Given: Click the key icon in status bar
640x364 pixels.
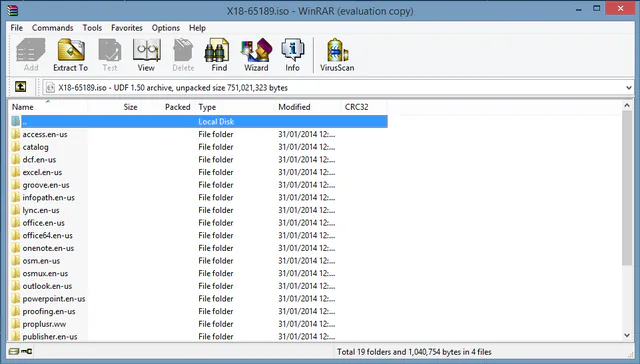Looking at the screenshot, I should click(x=27, y=351).
